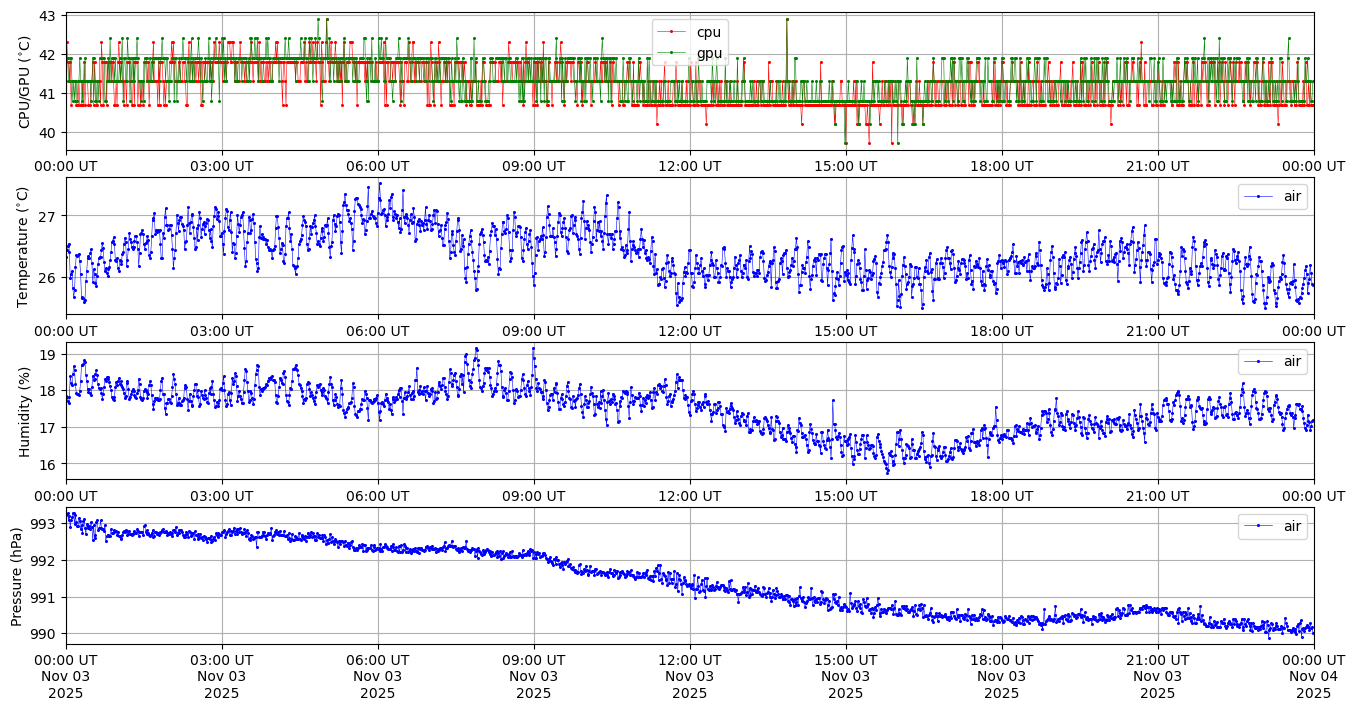The width and height of the screenshot is (1355, 710).
Task: Click the 19 tick on the humidity axis
Action: pyautogui.click(x=49, y=354)
